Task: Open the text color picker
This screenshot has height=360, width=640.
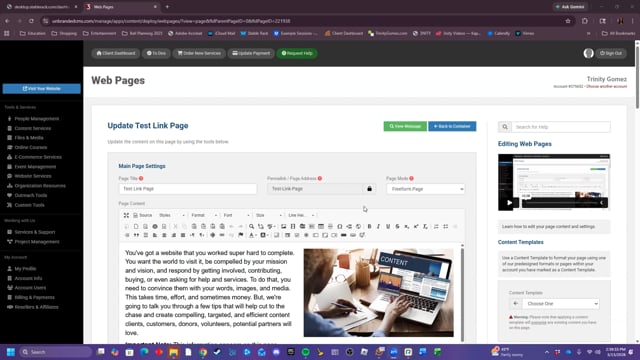Action: point(253,235)
